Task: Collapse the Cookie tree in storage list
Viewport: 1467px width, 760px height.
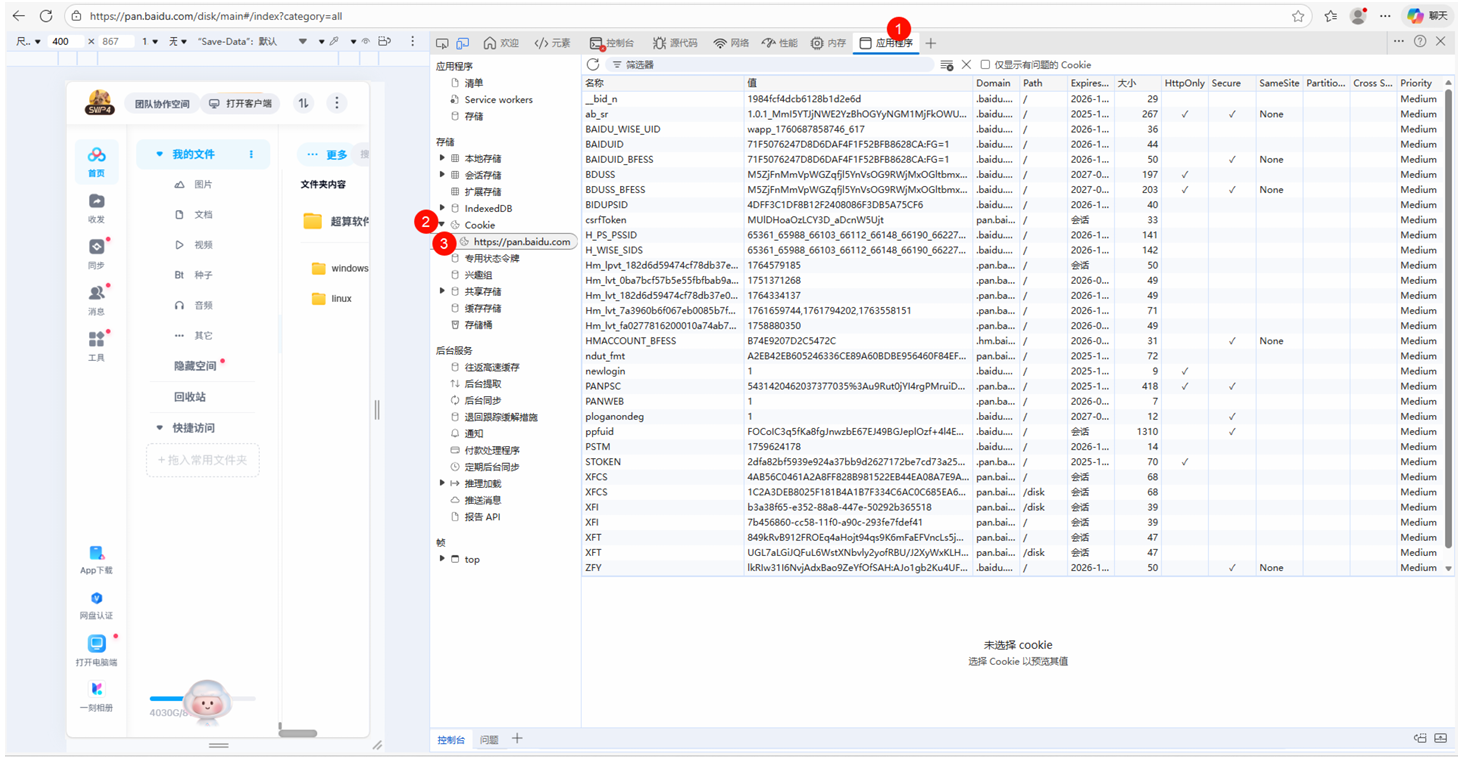Action: 441,225
